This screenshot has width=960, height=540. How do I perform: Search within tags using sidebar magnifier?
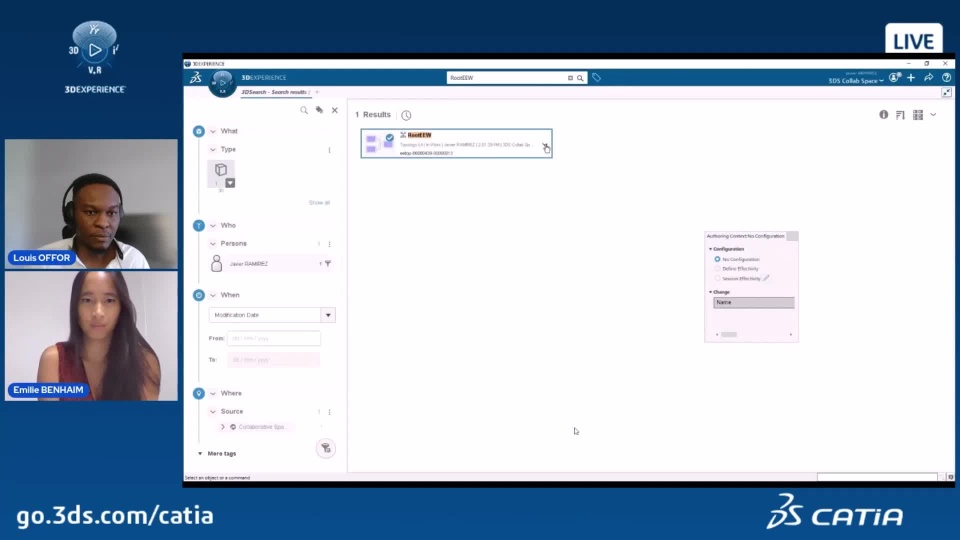pos(304,110)
